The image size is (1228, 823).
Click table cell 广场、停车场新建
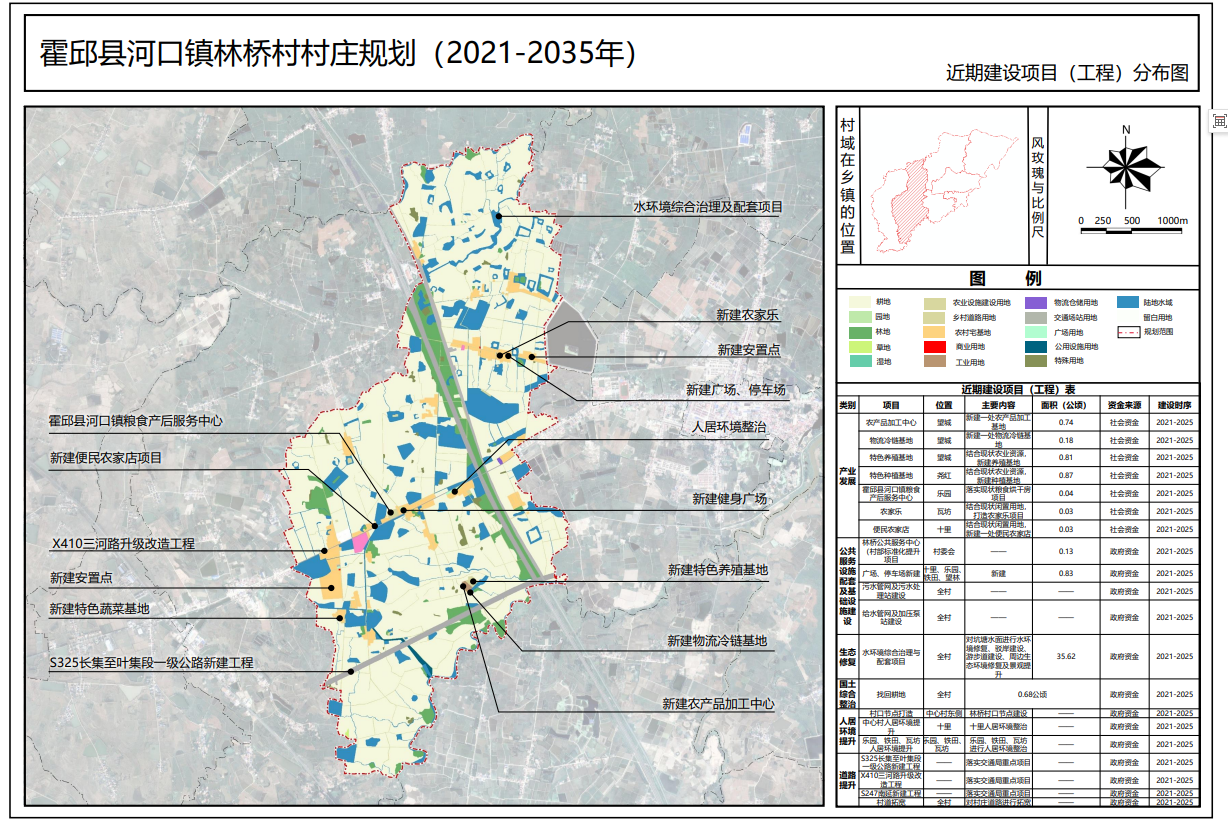(890, 574)
